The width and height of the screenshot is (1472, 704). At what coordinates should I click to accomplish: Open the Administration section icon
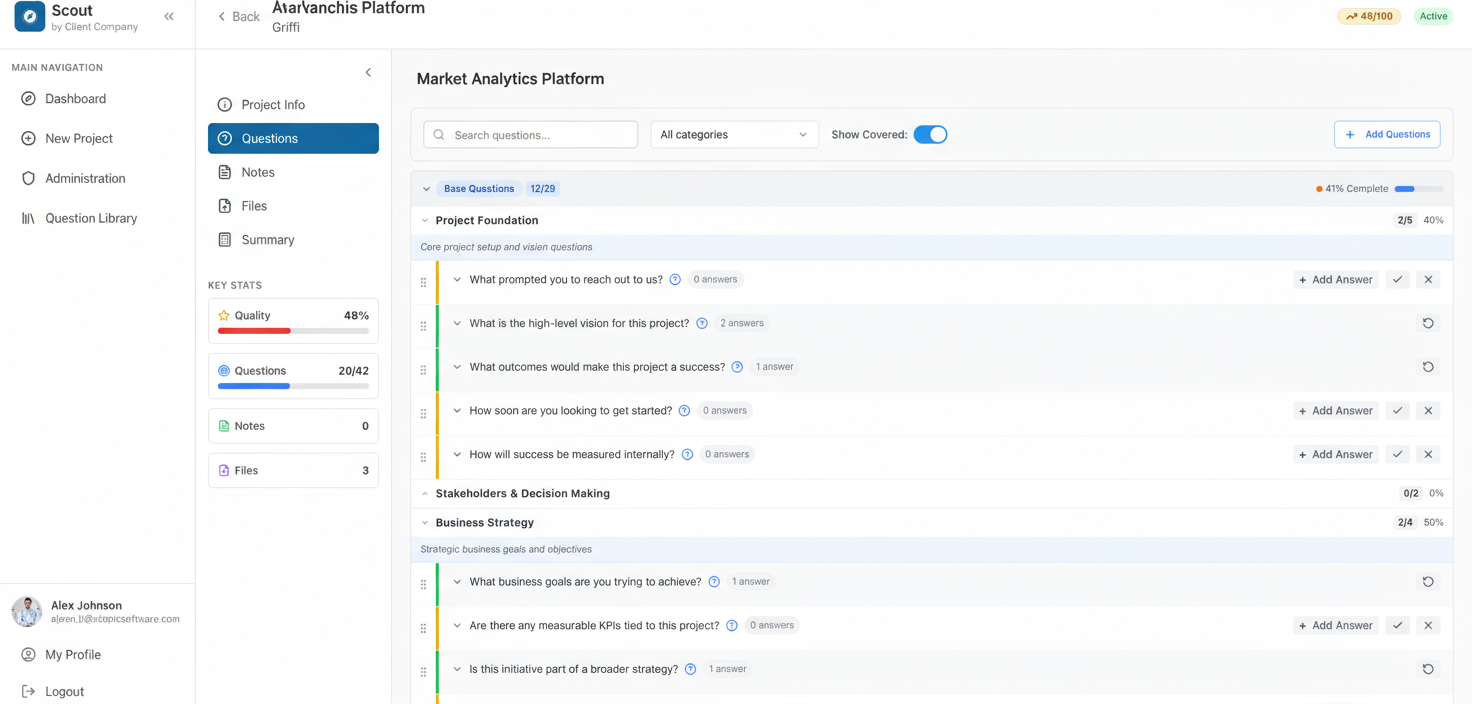point(29,178)
